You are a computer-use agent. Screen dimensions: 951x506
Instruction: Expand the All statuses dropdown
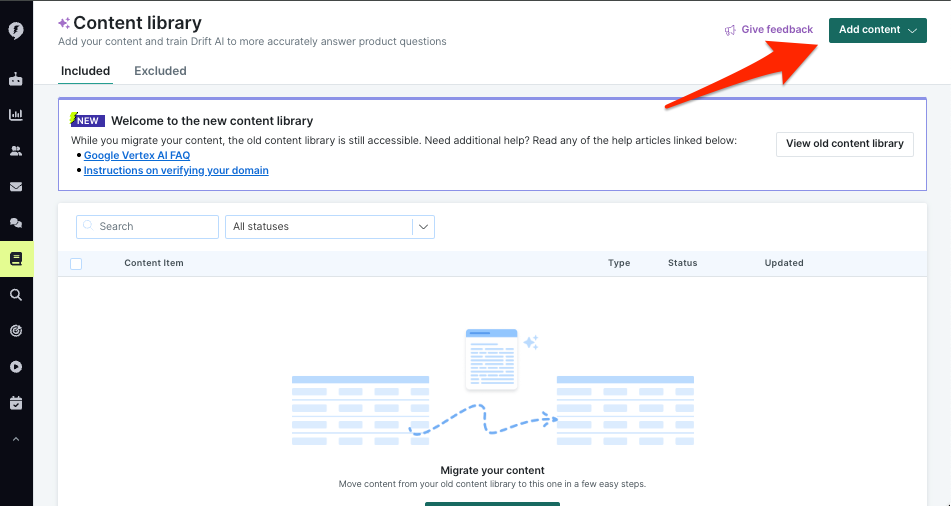coord(330,227)
